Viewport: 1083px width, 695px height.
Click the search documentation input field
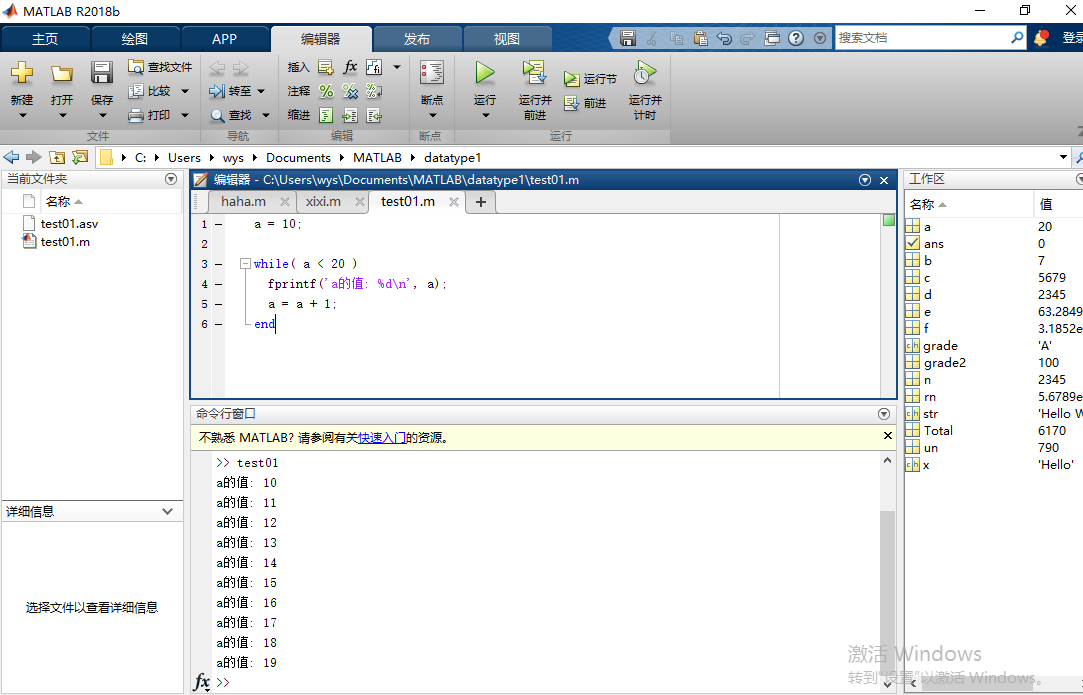(x=922, y=38)
